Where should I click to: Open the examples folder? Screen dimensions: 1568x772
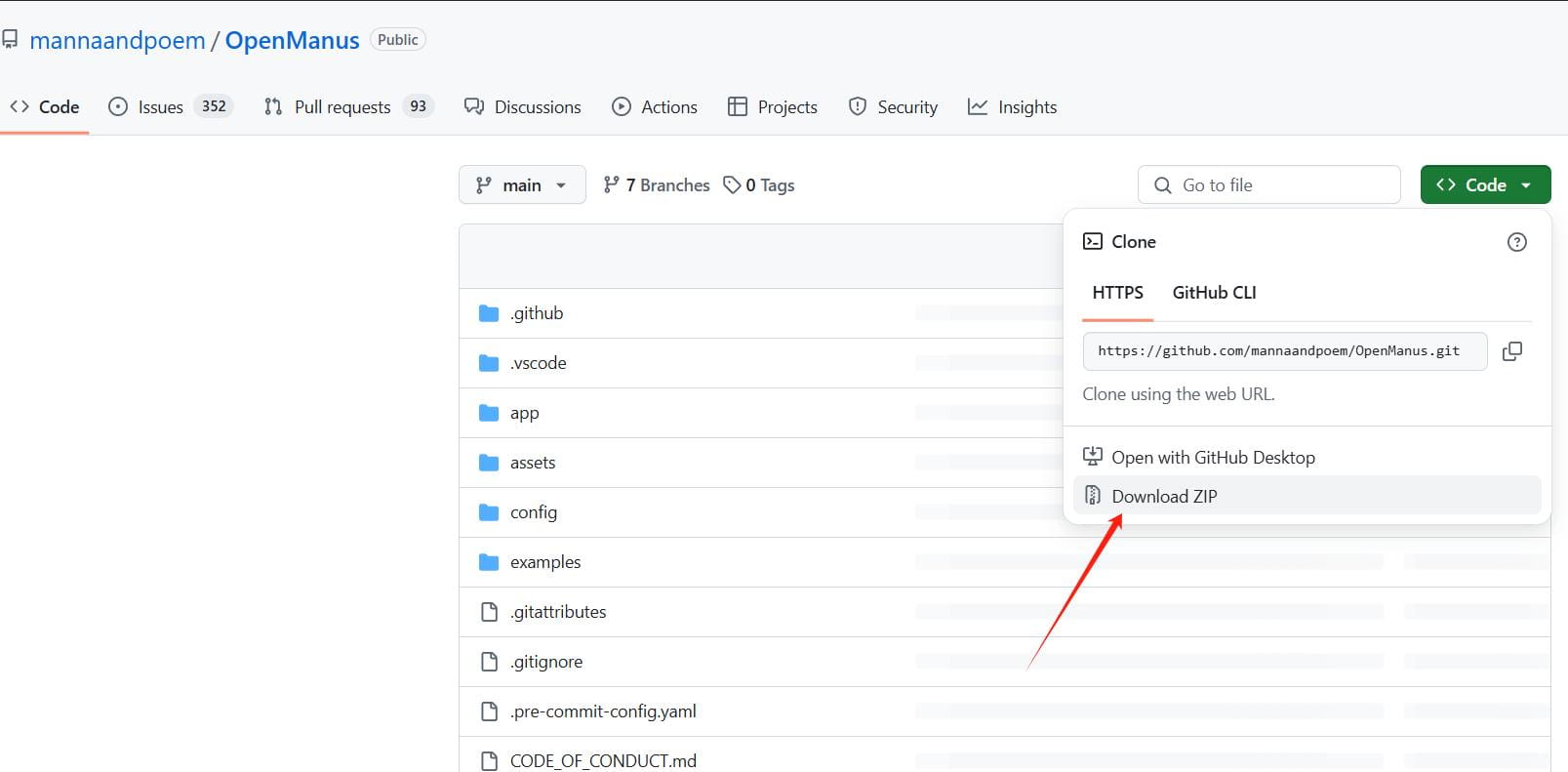tap(545, 562)
